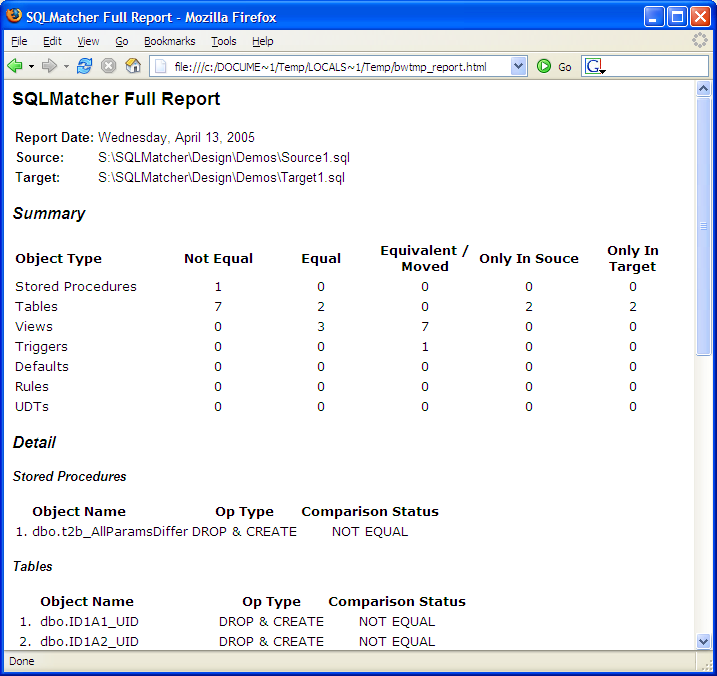Screen dimensions: 717x676
Task: Click the 'dbo.ID1A1_UID' table name
Action: 90,622
